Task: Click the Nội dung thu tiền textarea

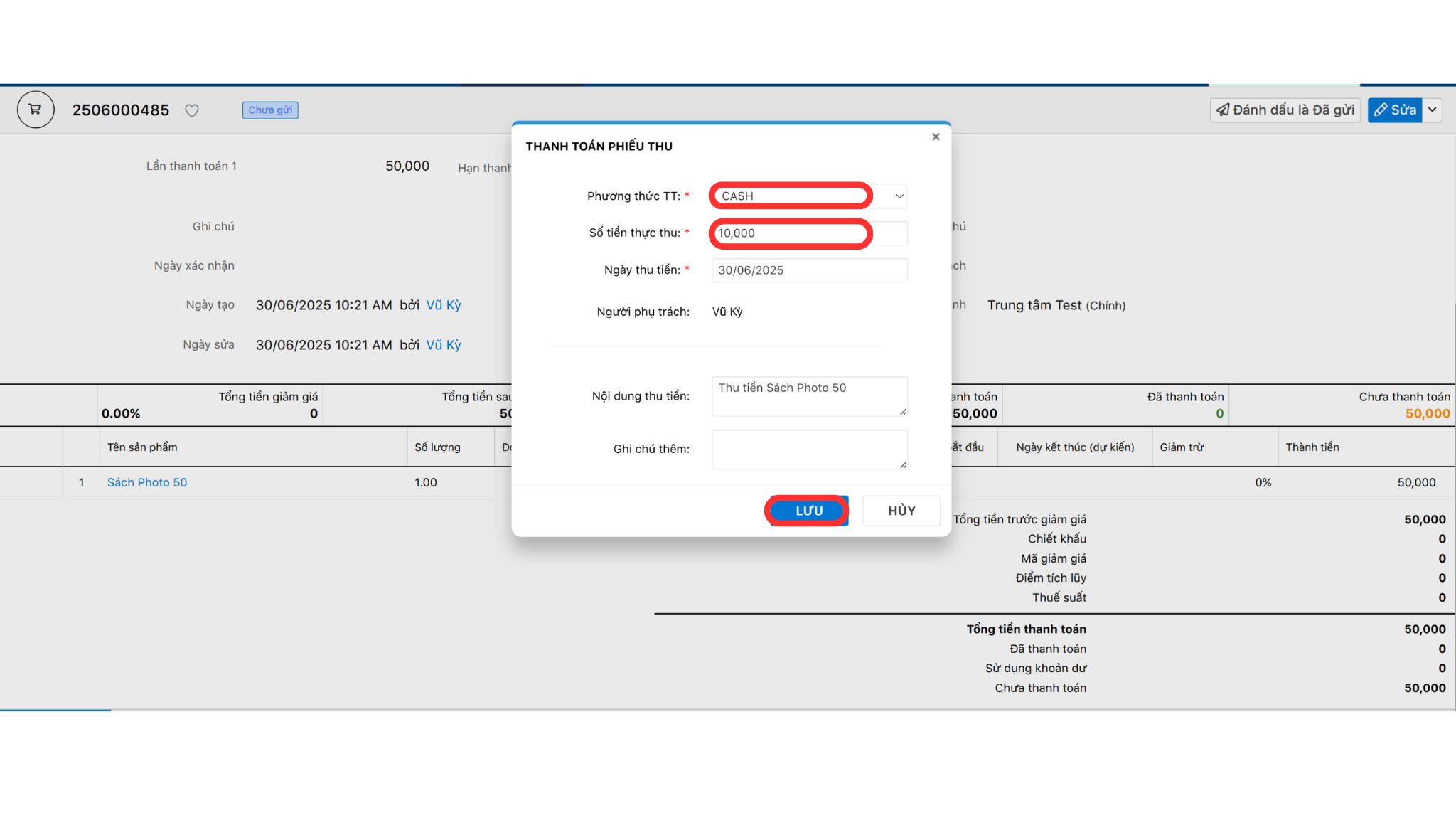Action: tap(809, 396)
